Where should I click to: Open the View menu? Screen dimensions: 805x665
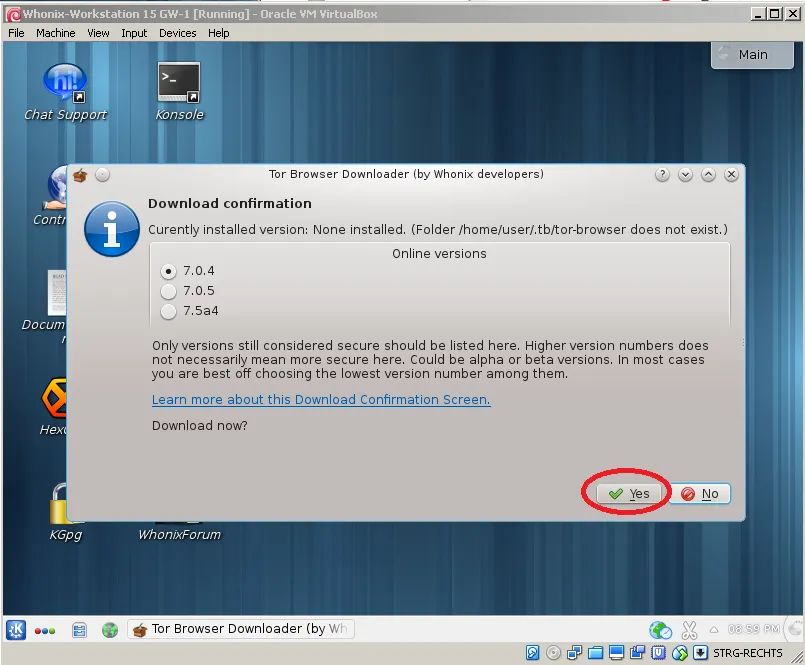click(98, 33)
